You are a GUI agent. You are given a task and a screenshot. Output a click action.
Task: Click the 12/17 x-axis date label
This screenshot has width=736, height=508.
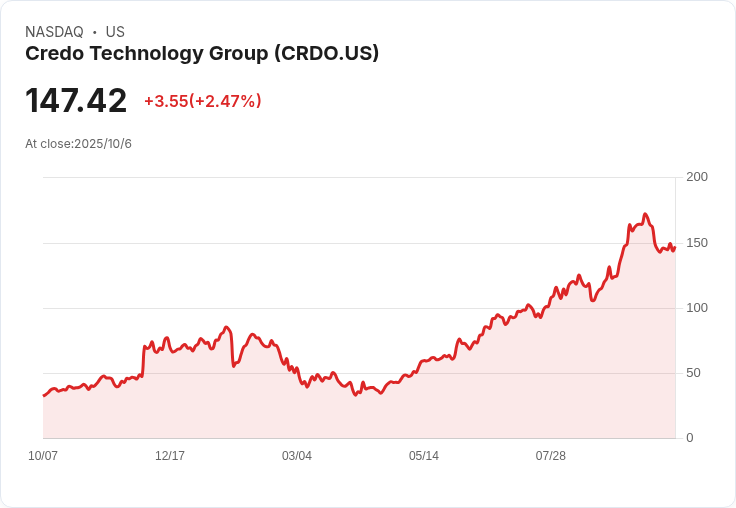(x=170, y=456)
